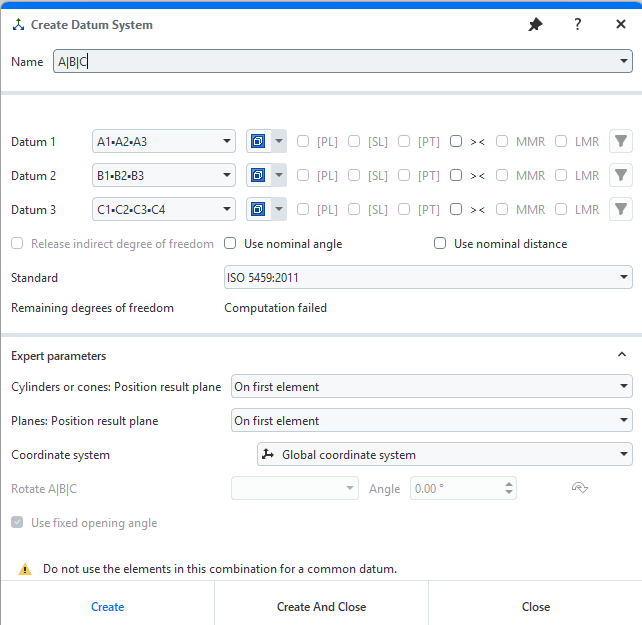
Task: Collapse the Expert parameters section
Action: (621, 355)
